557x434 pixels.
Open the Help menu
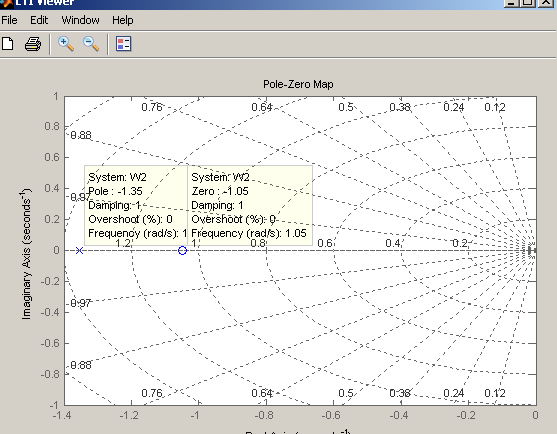[123, 20]
